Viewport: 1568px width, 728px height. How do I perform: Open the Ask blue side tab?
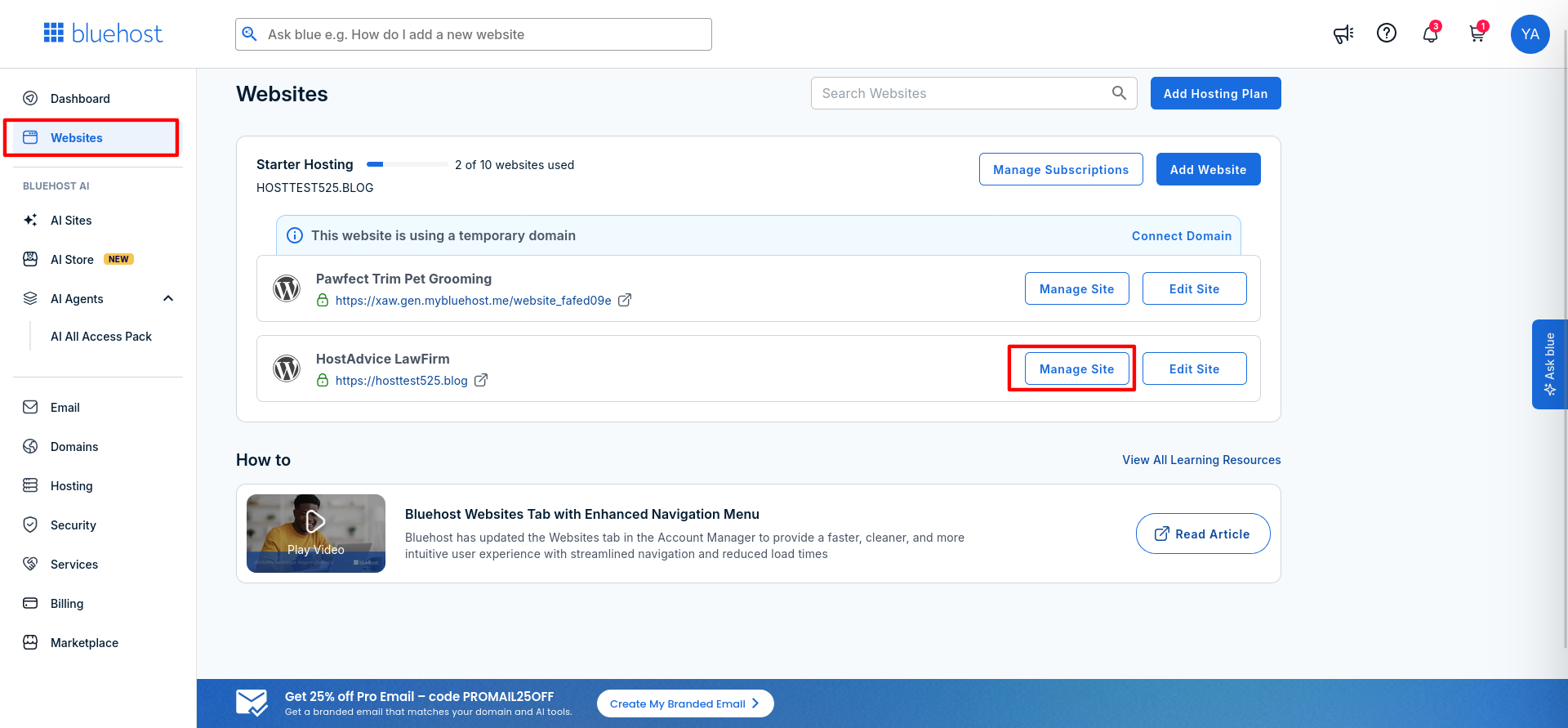[1549, 364]
